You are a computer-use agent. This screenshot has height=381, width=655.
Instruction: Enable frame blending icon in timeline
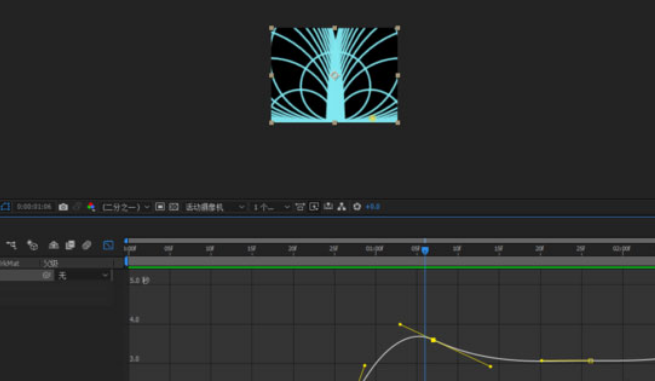[70, 245]
